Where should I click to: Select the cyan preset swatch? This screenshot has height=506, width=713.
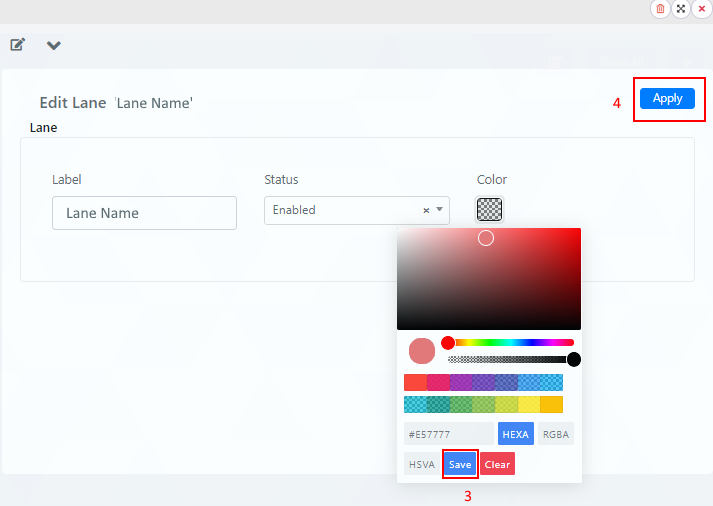[x=415, y=404]
